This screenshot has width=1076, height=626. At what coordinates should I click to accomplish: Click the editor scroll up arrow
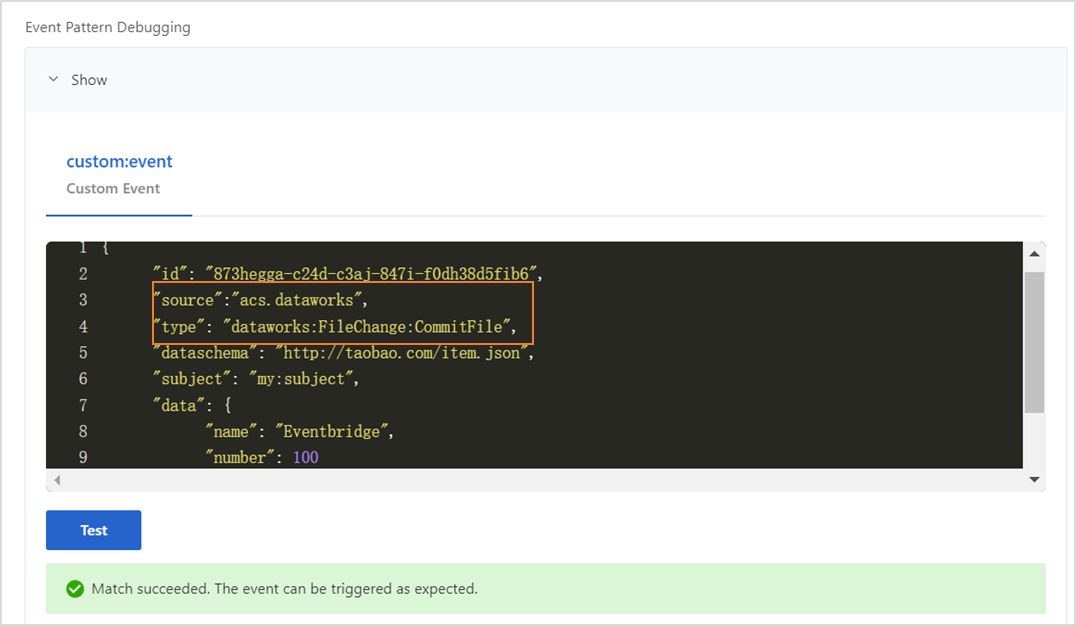click(x=1034, y=254)
